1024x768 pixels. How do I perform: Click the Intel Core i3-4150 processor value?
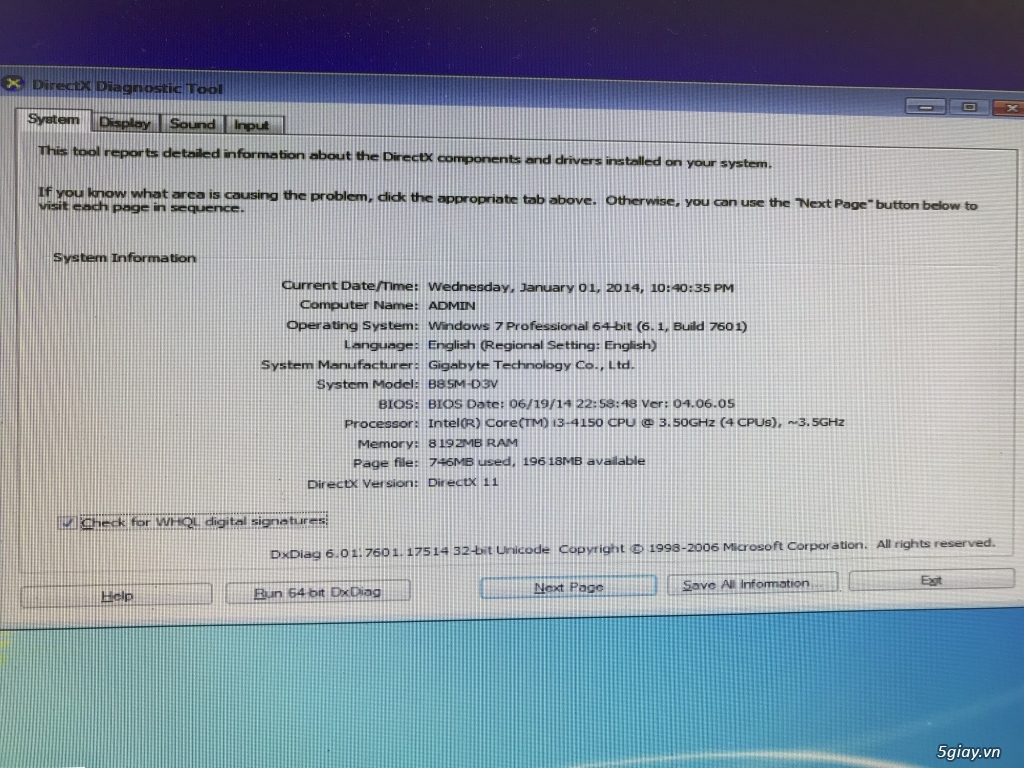[636, 423]
